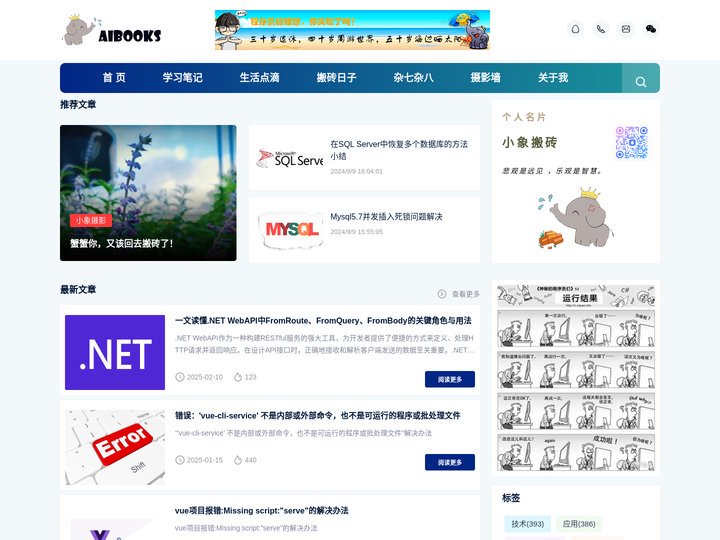Screen dimensions: 720x540
Task: Open featured article 蟹蟹你，又该回去搬砖了
Action: pyautogui.click(x=121, y=243)
